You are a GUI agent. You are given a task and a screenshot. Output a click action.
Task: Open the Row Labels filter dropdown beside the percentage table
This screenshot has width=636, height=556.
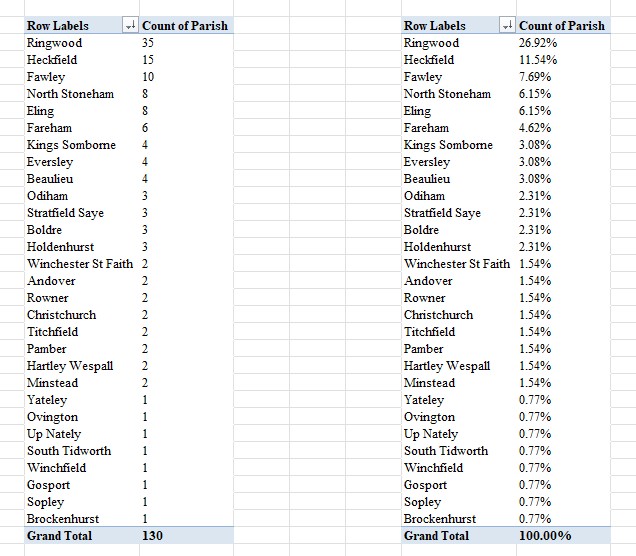pyautogui.click(x=506, y=25)
